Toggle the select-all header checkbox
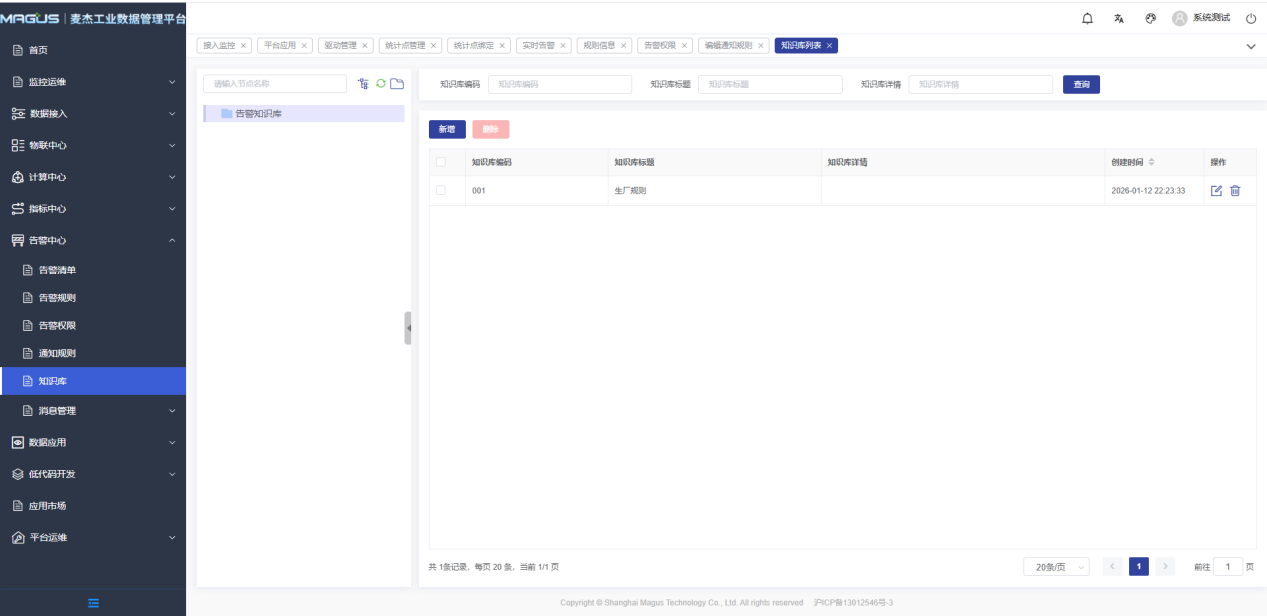 pyautogui.click(x=441, y=162)
